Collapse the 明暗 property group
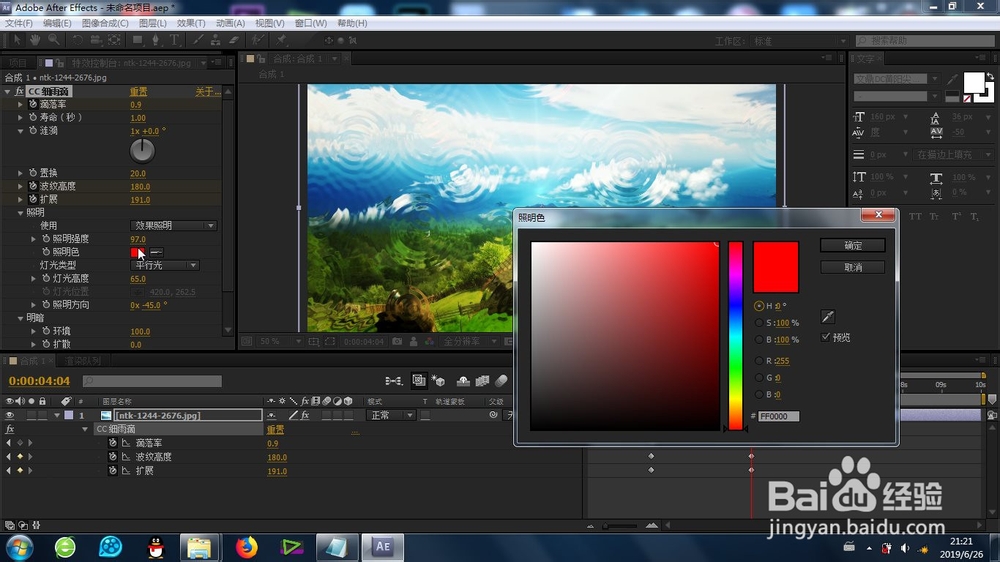The height and width of the screenshot is (562, 1000). click(x=20, y=318)
